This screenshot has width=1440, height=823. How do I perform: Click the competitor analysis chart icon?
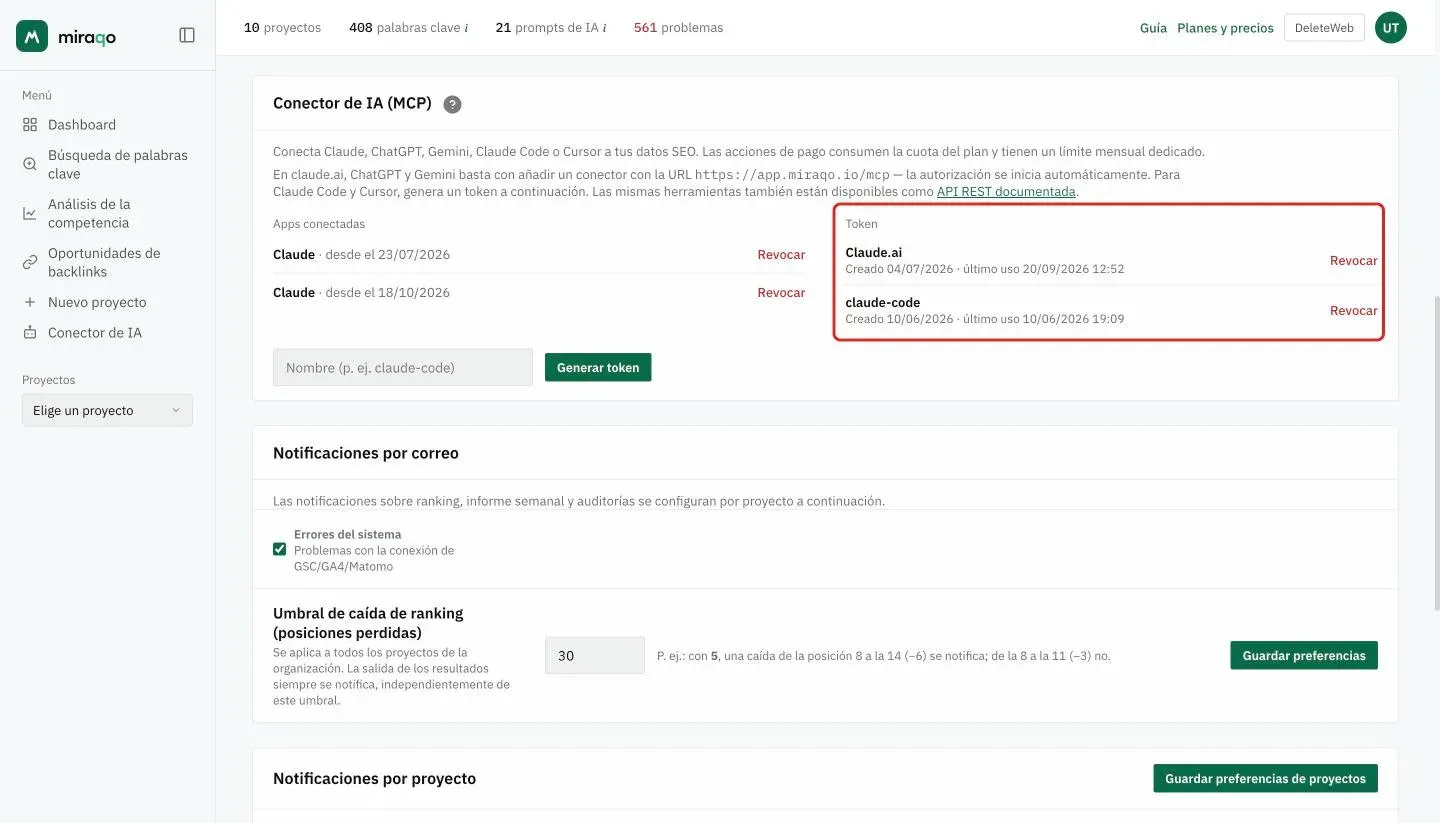point(30,213)
